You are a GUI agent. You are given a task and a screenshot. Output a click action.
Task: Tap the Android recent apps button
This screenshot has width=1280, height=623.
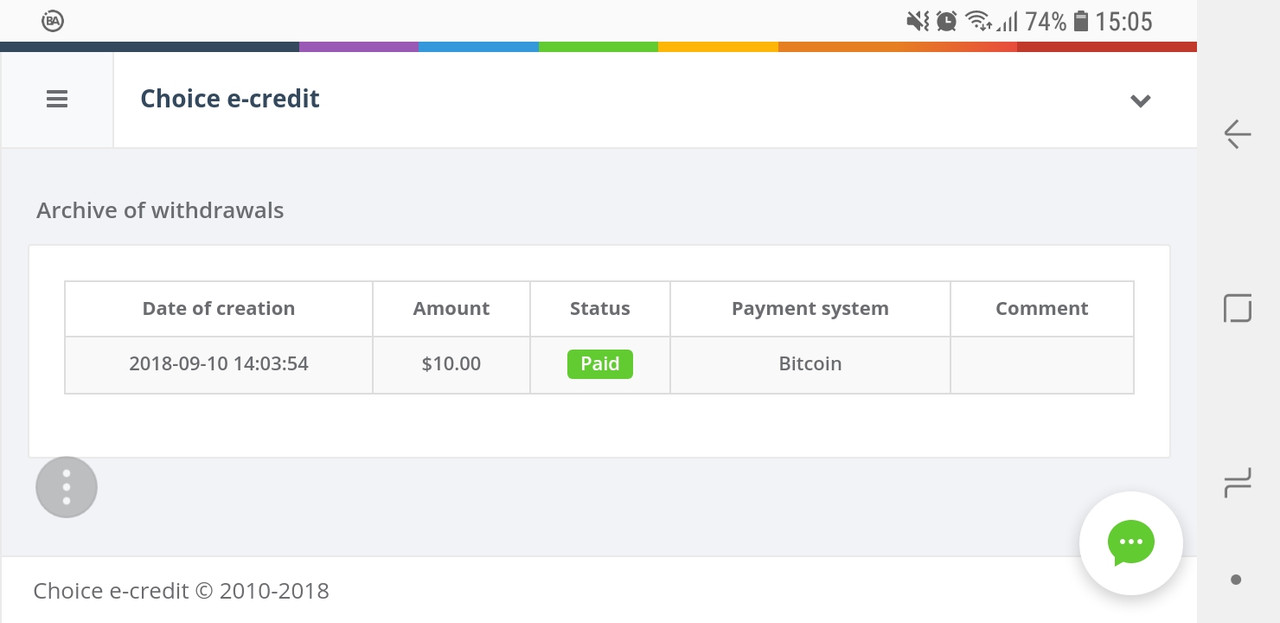(x=1237, y=484)
